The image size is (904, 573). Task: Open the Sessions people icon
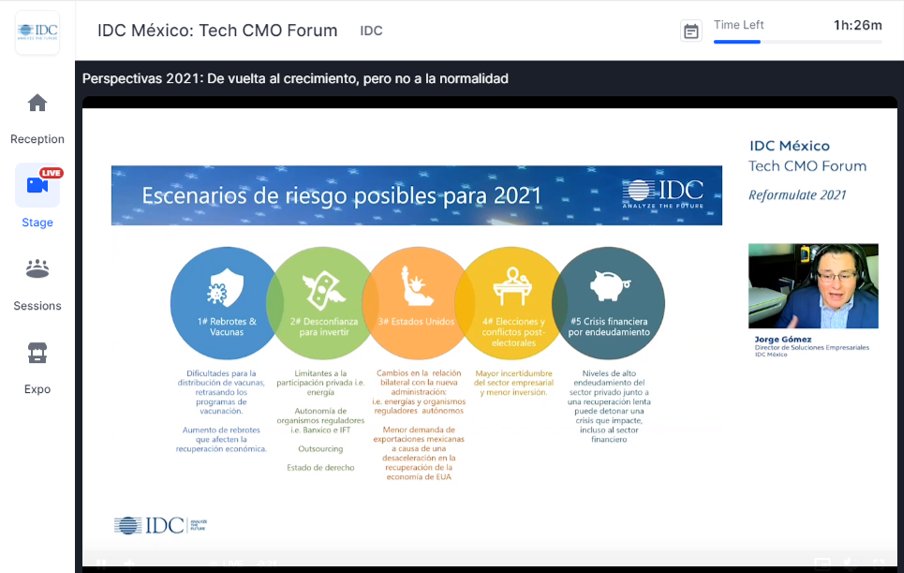point(37,269)
